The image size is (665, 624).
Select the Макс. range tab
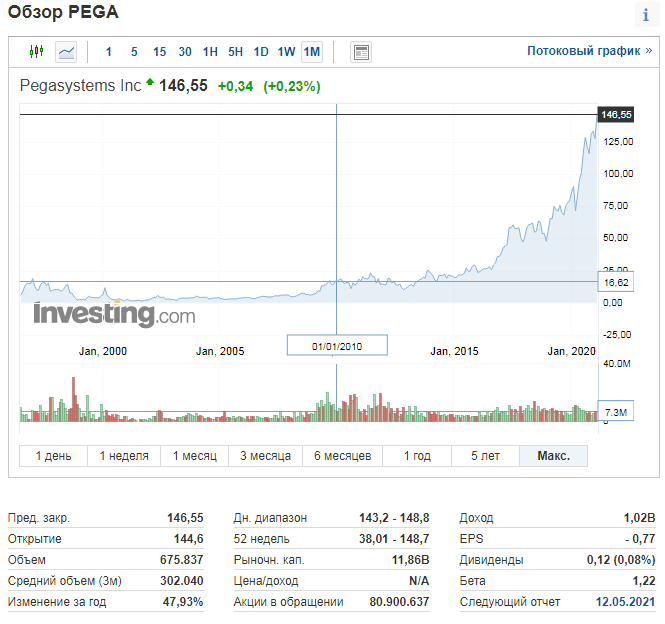coord(553,456)
